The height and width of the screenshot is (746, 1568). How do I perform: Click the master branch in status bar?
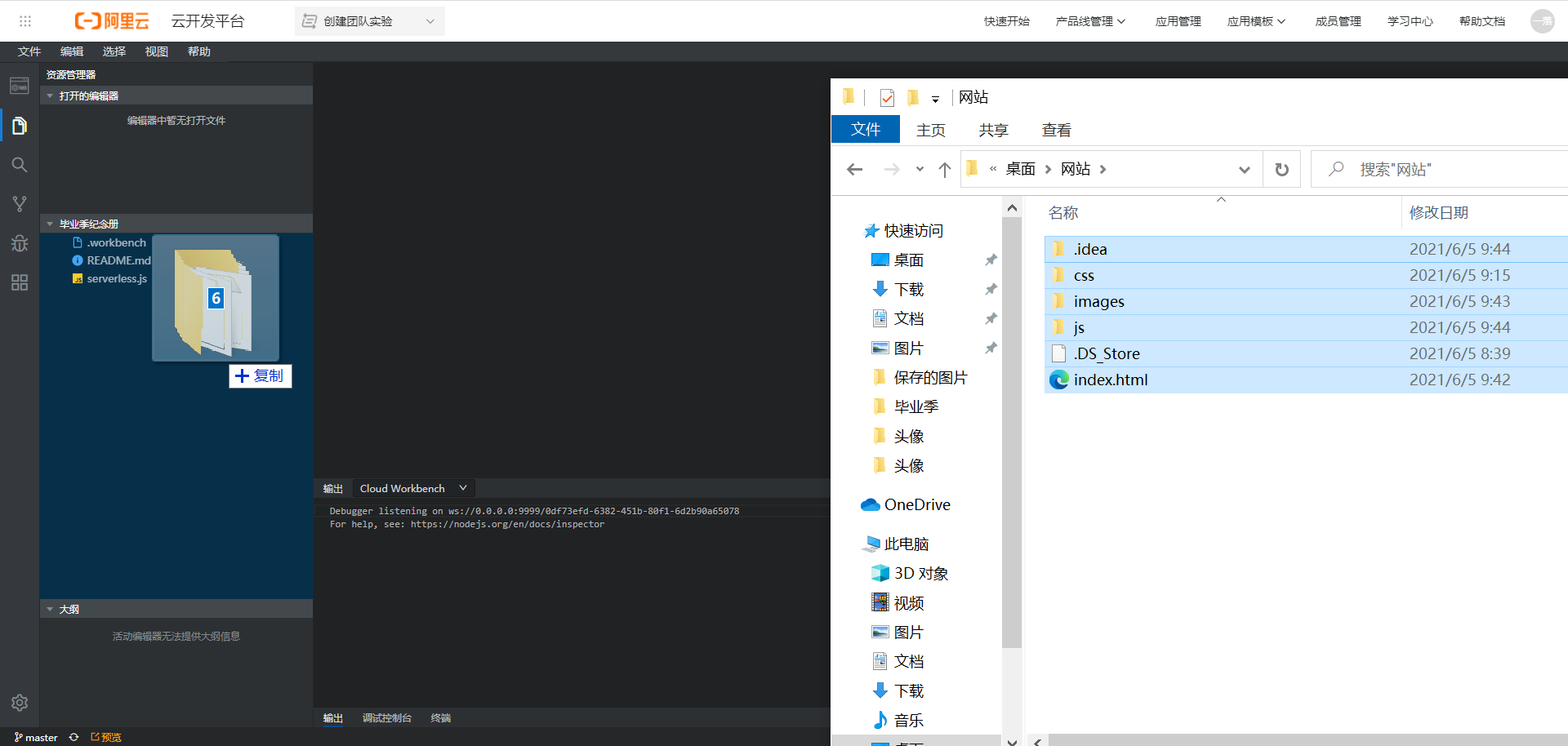click(36, 737)
